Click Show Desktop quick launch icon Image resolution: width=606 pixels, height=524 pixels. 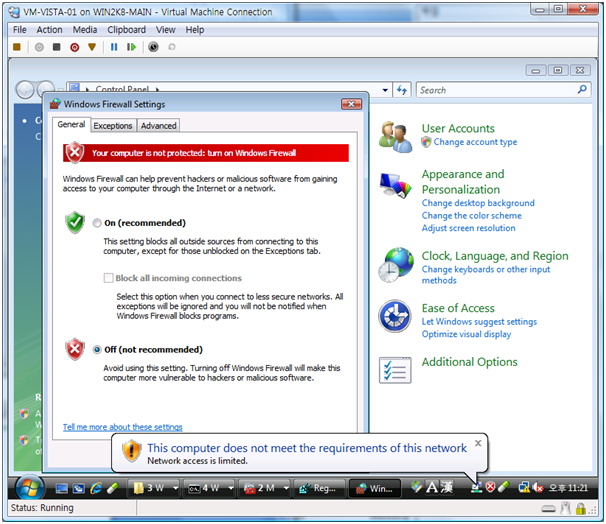click(x=61, y=488)
